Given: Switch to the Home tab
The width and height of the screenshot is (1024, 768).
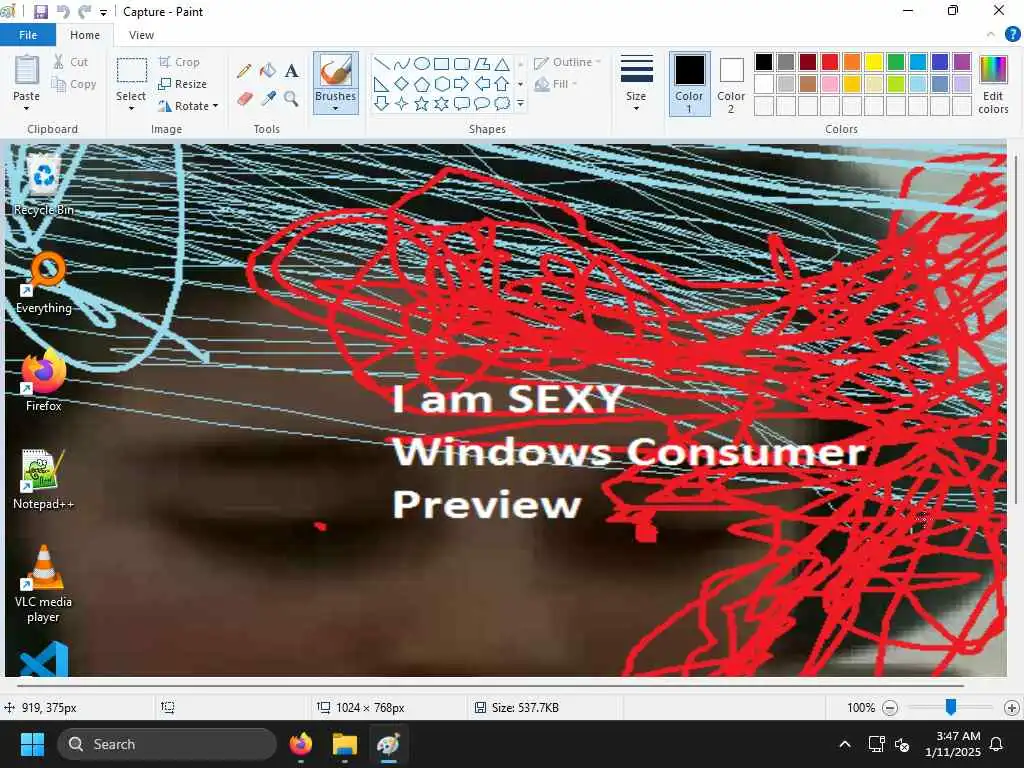Looking at the screenshot, I should tap(85, 35).
